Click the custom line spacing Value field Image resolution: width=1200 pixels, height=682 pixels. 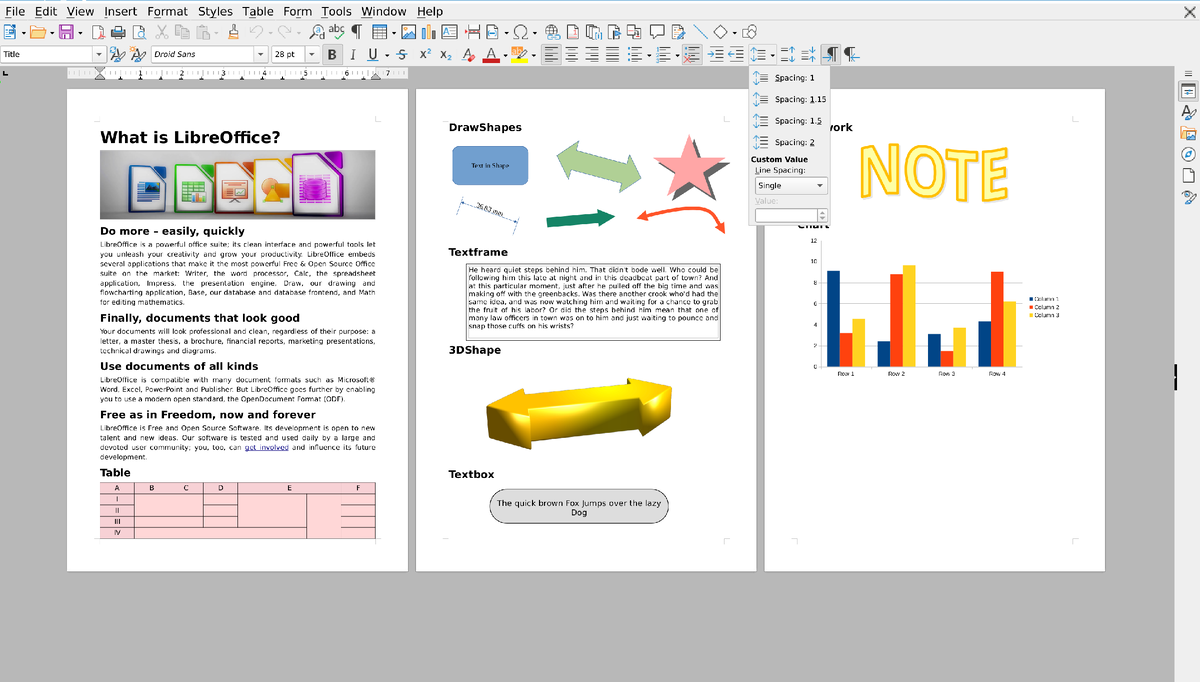click(x=785, y=214)
